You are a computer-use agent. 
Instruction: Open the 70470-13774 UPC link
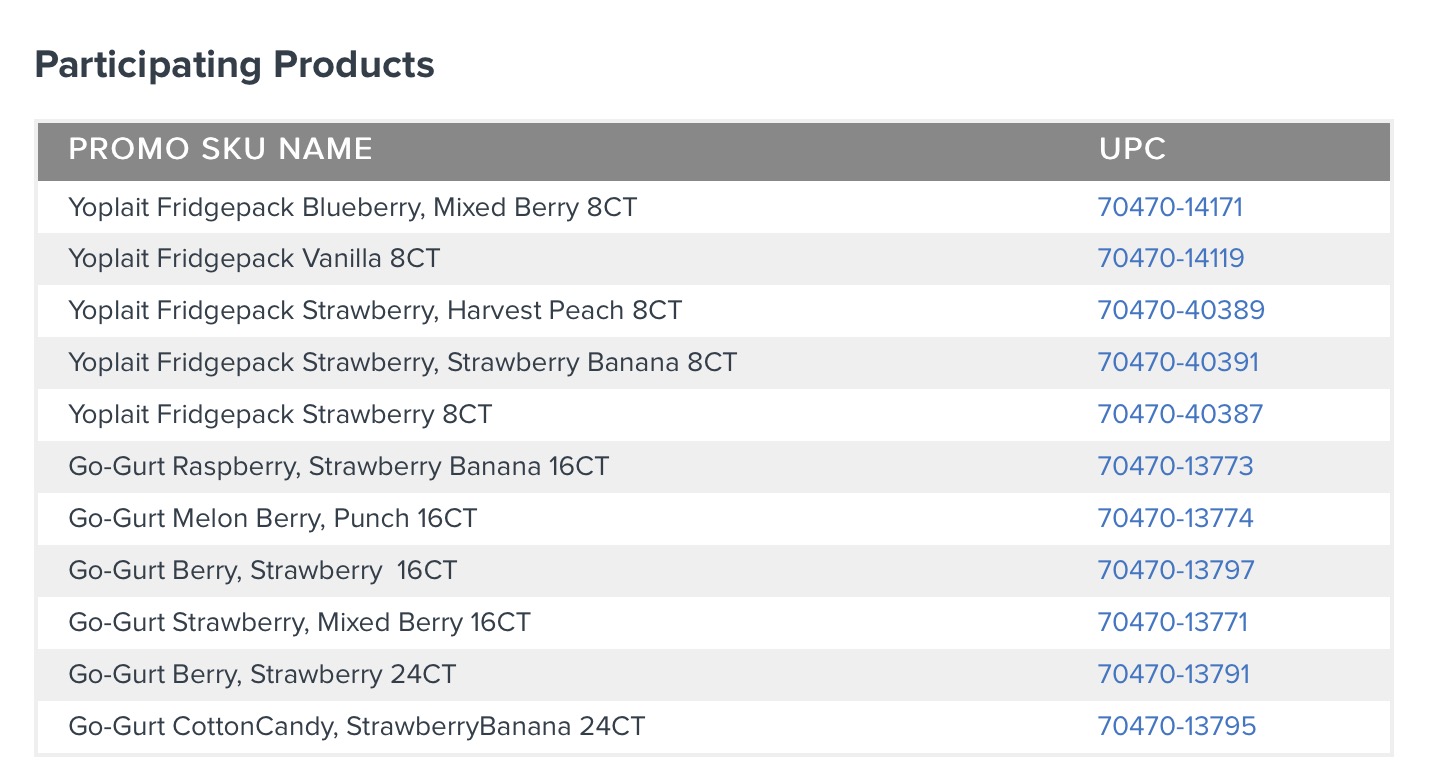point(1175,519)
